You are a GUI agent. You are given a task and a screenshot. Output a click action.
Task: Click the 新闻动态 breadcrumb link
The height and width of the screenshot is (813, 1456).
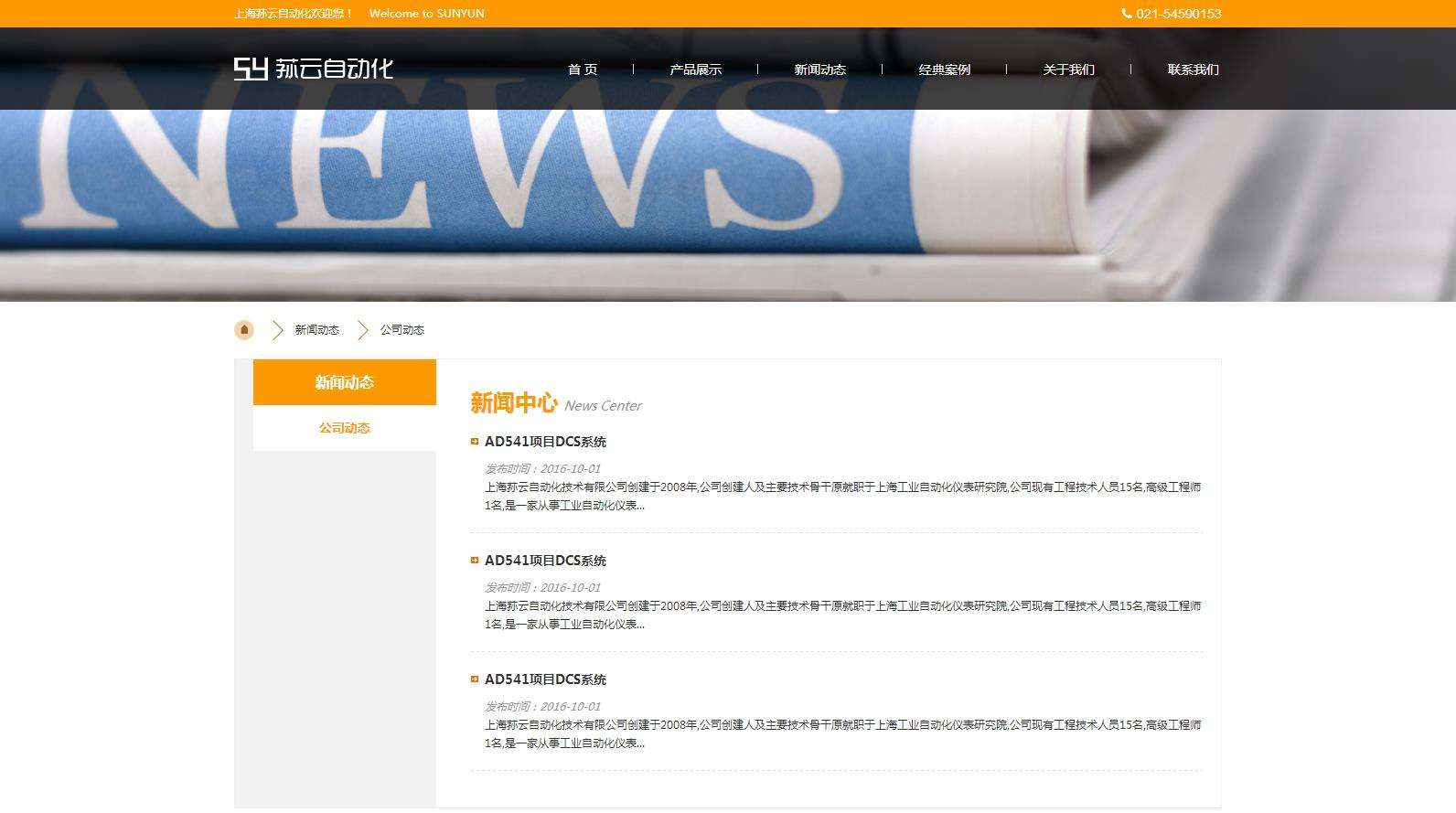(x=316, y=330)
